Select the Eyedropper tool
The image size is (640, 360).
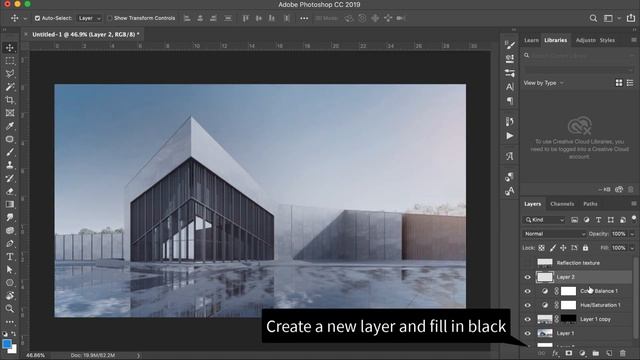tap(10, 126)
